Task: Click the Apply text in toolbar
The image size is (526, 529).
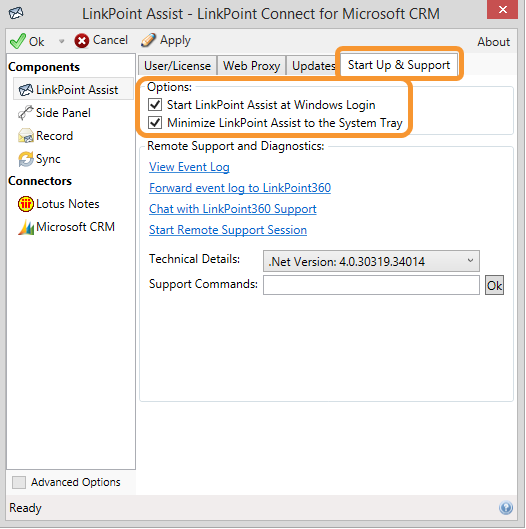Action: click(175, 40)
